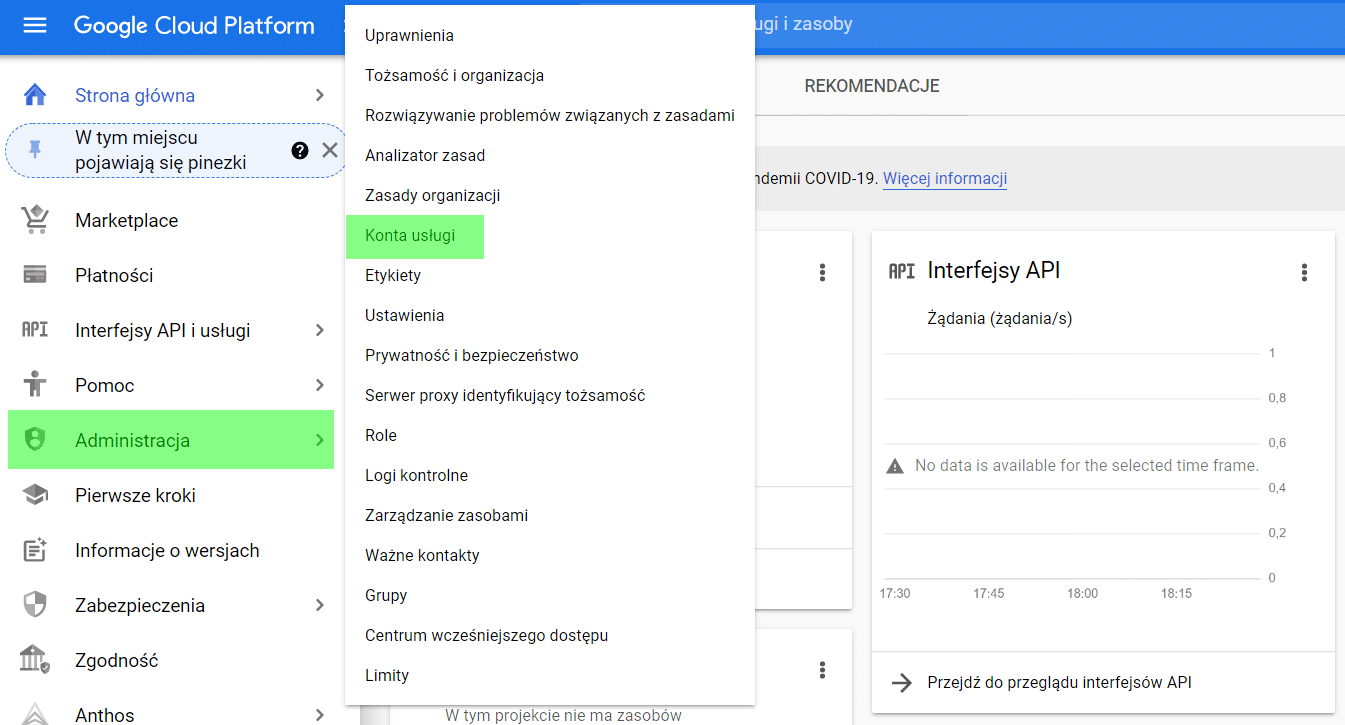Click the Informacje o wersjach notes icon

pyautogui.click(x=35, y=550)
